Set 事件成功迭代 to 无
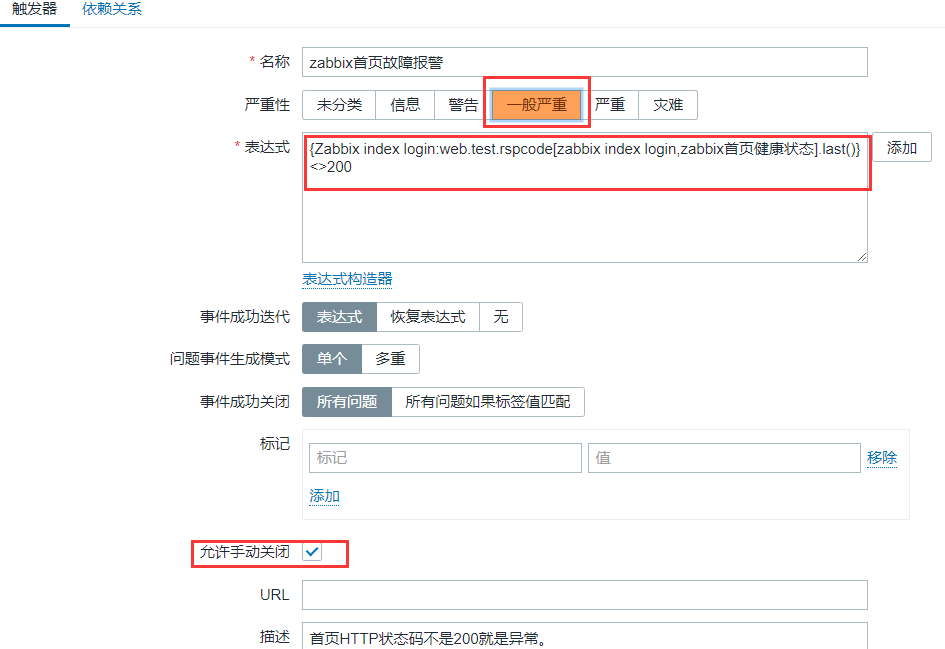The height and width of the screenshot is (649, 945). pos(501,317)
